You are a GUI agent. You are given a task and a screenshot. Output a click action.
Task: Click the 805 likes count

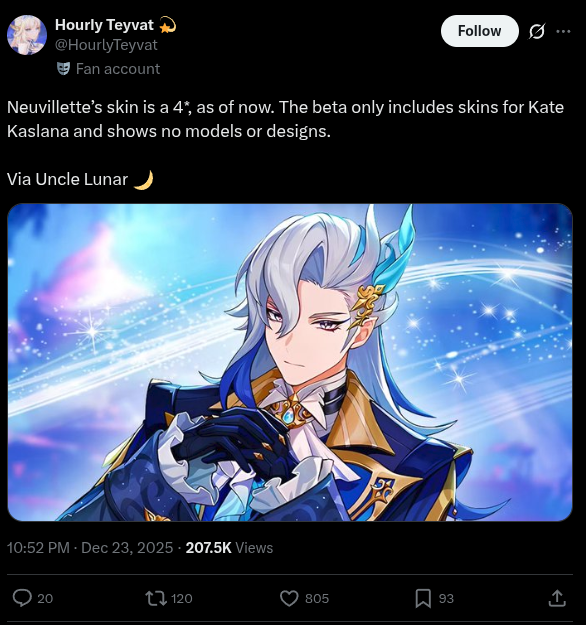317,598
